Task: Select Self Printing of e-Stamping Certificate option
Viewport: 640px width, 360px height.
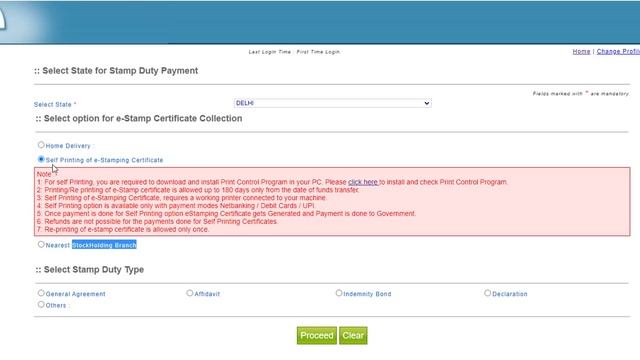Action: (41, 159)
